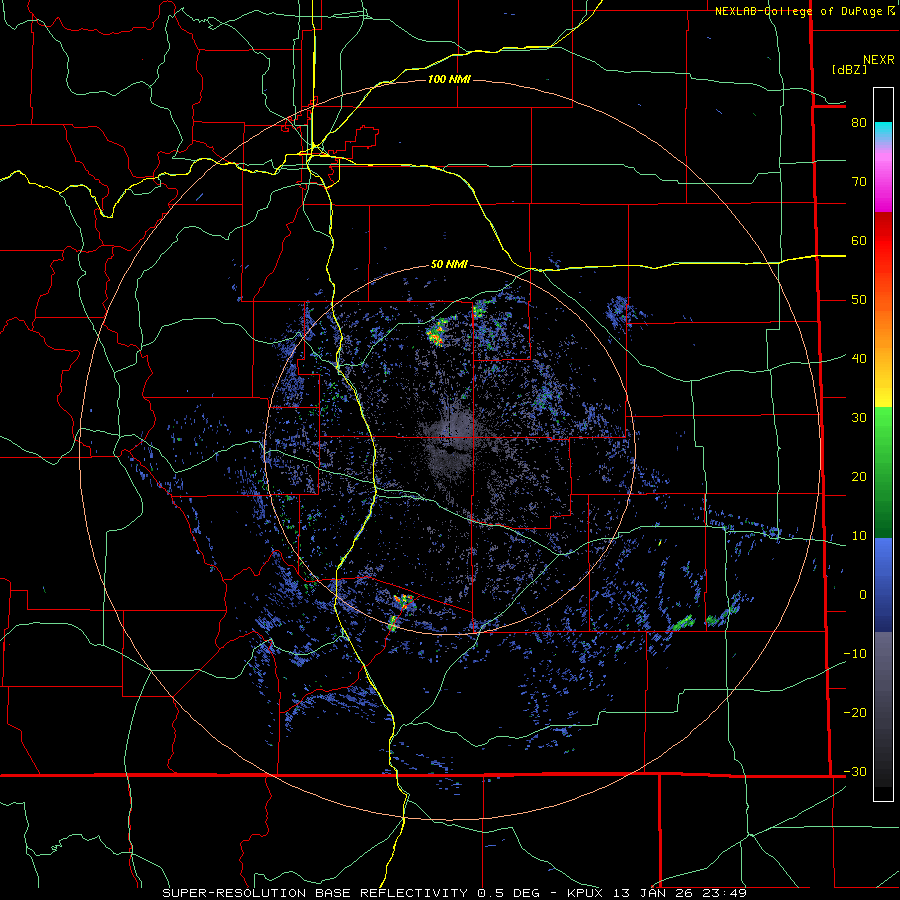This screenshot has height=900, width=900.
Task: Click the 23:49 timestamp in the caption
Action: tap(723, 893)
